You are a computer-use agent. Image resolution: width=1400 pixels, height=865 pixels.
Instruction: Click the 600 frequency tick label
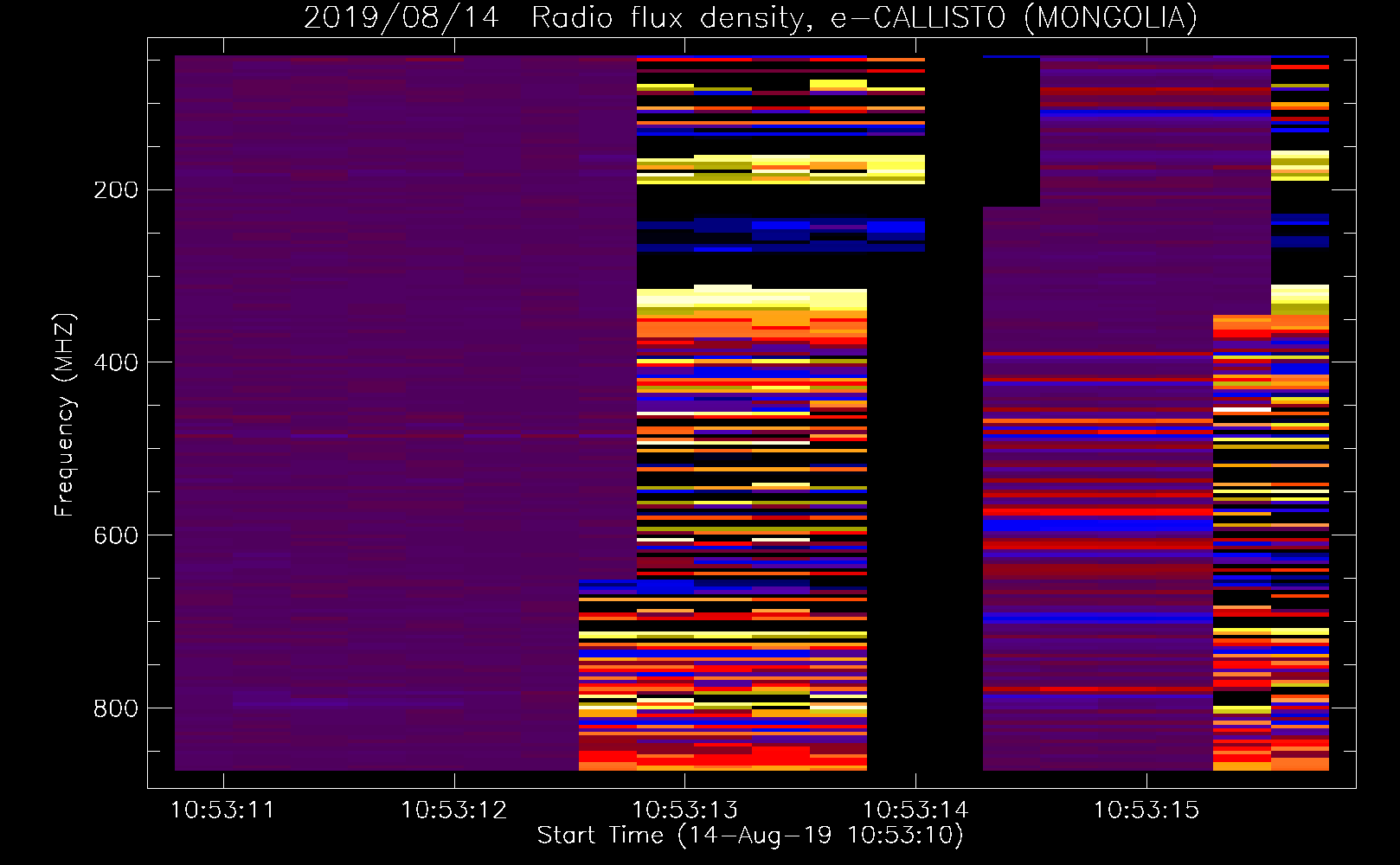116,535
